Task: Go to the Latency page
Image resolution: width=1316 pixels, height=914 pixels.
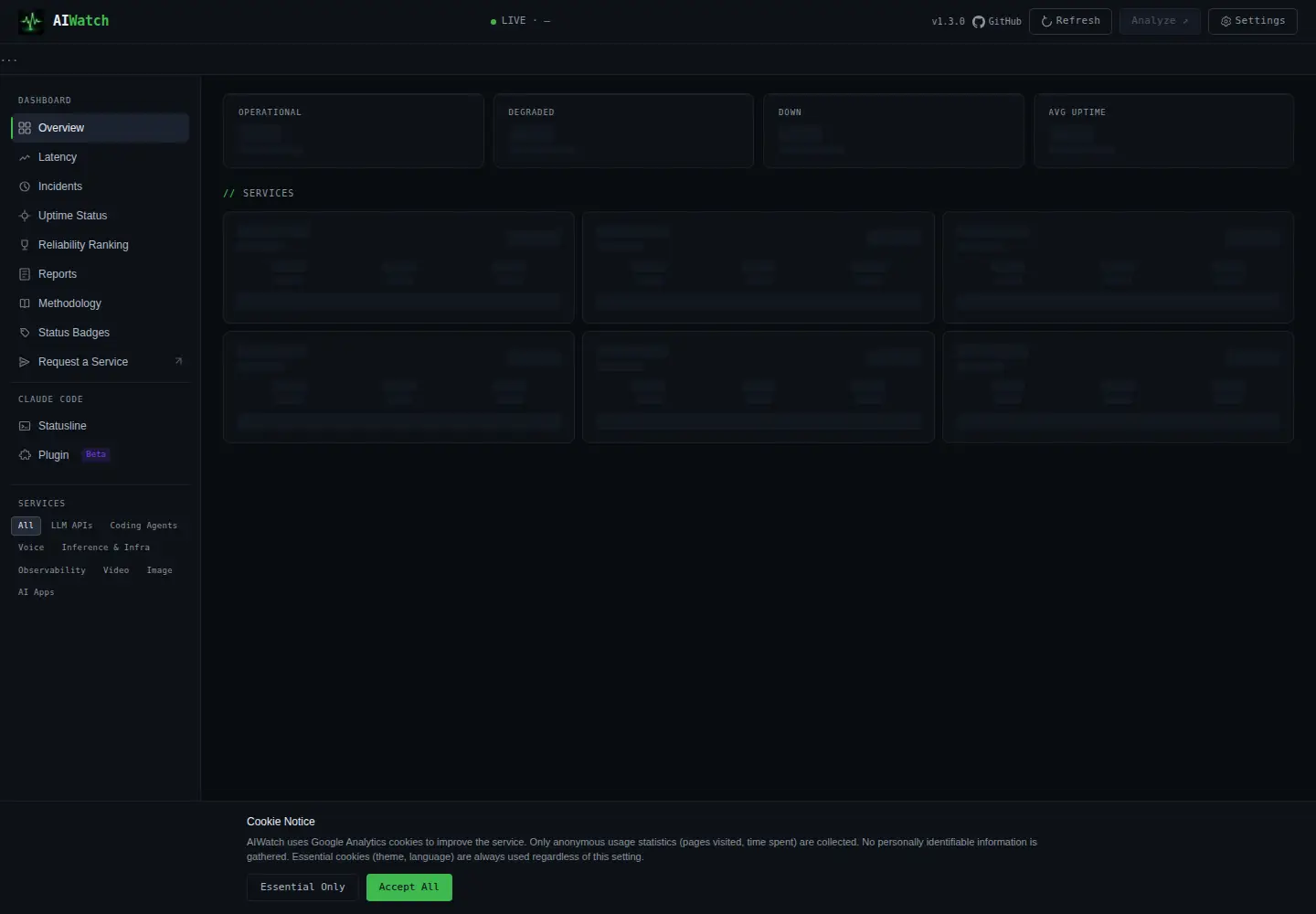Action: click(x=101, y=157)
